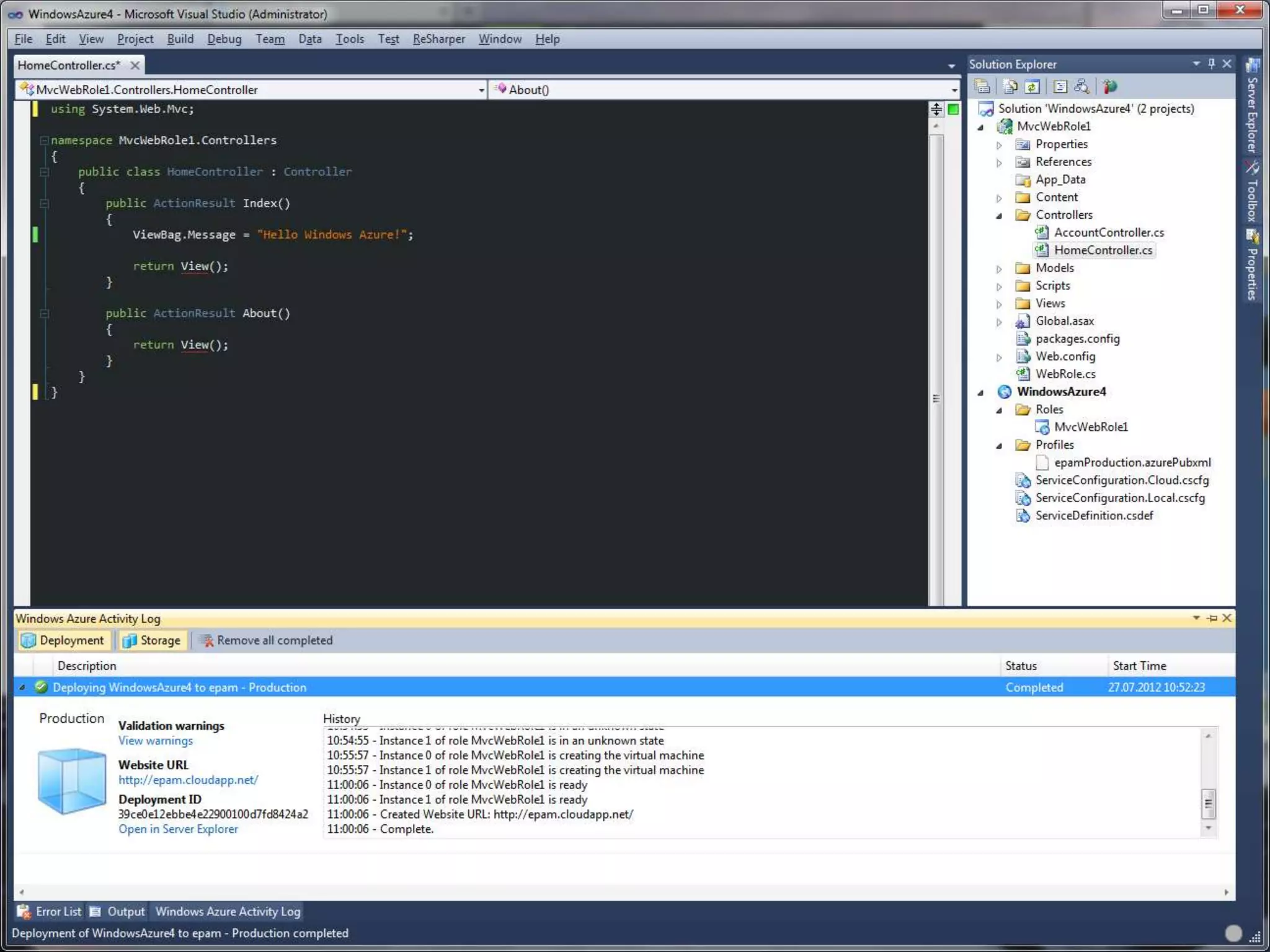Pin the Solution Explorer panel
Image resolution: width=1270 pixels, height=952 pixels.
pos(1211,64)
